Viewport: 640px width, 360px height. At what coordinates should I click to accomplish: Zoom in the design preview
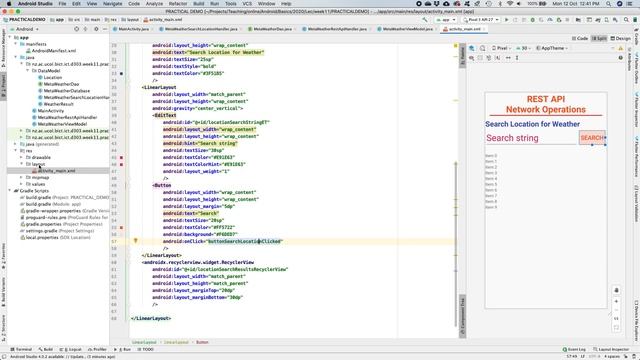click(616, 301)
